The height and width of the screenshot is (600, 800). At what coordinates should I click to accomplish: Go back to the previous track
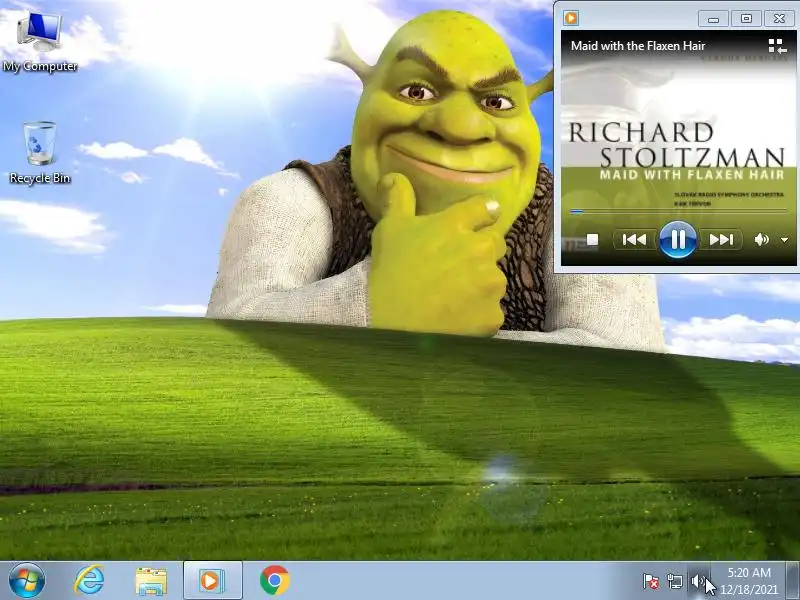pos(635,239)
